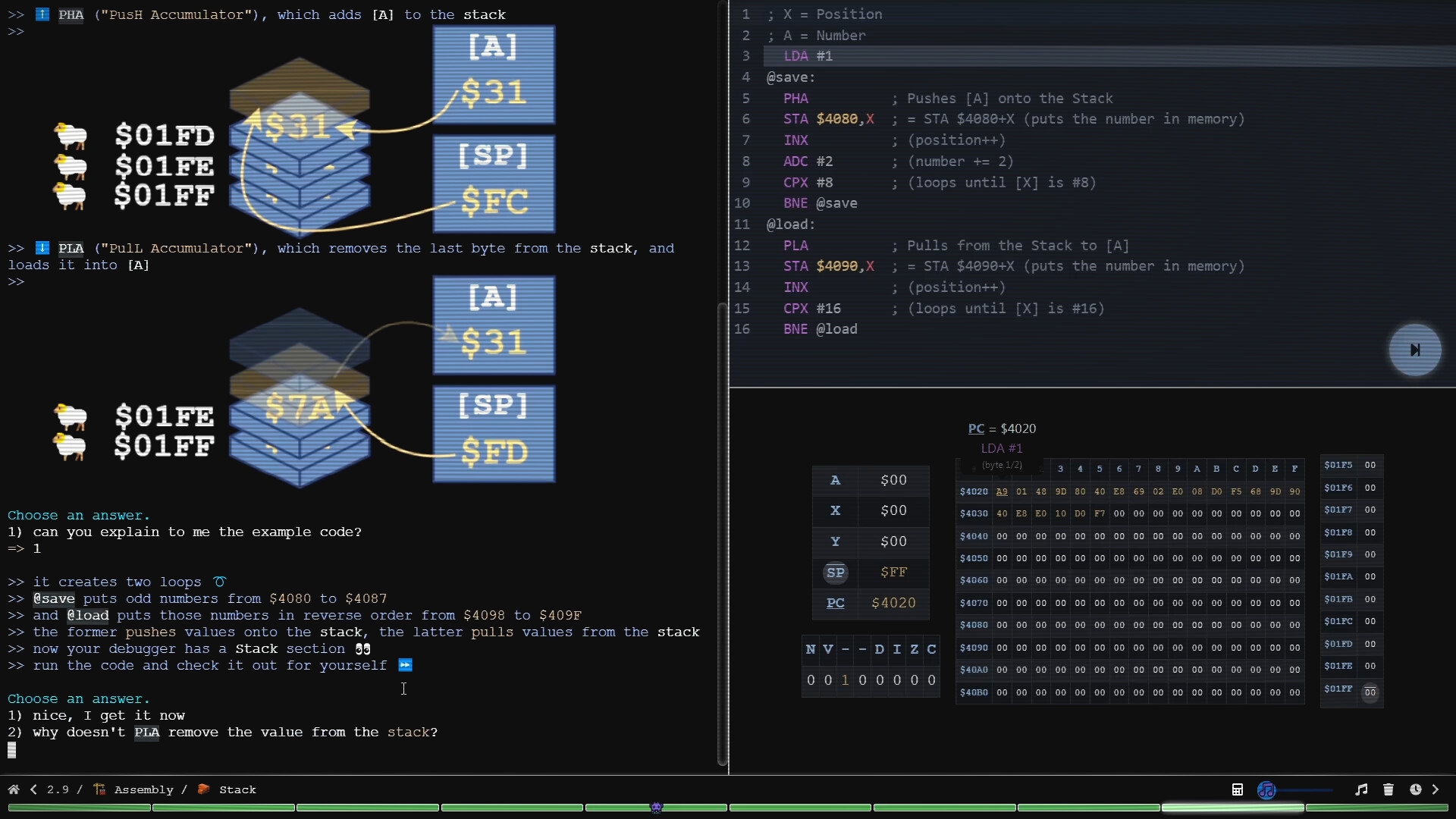Click the fast-forward emoji after run the code
Image resolution: width=1456 pixels, height=819 pixels.
click(x=405, y=665)
